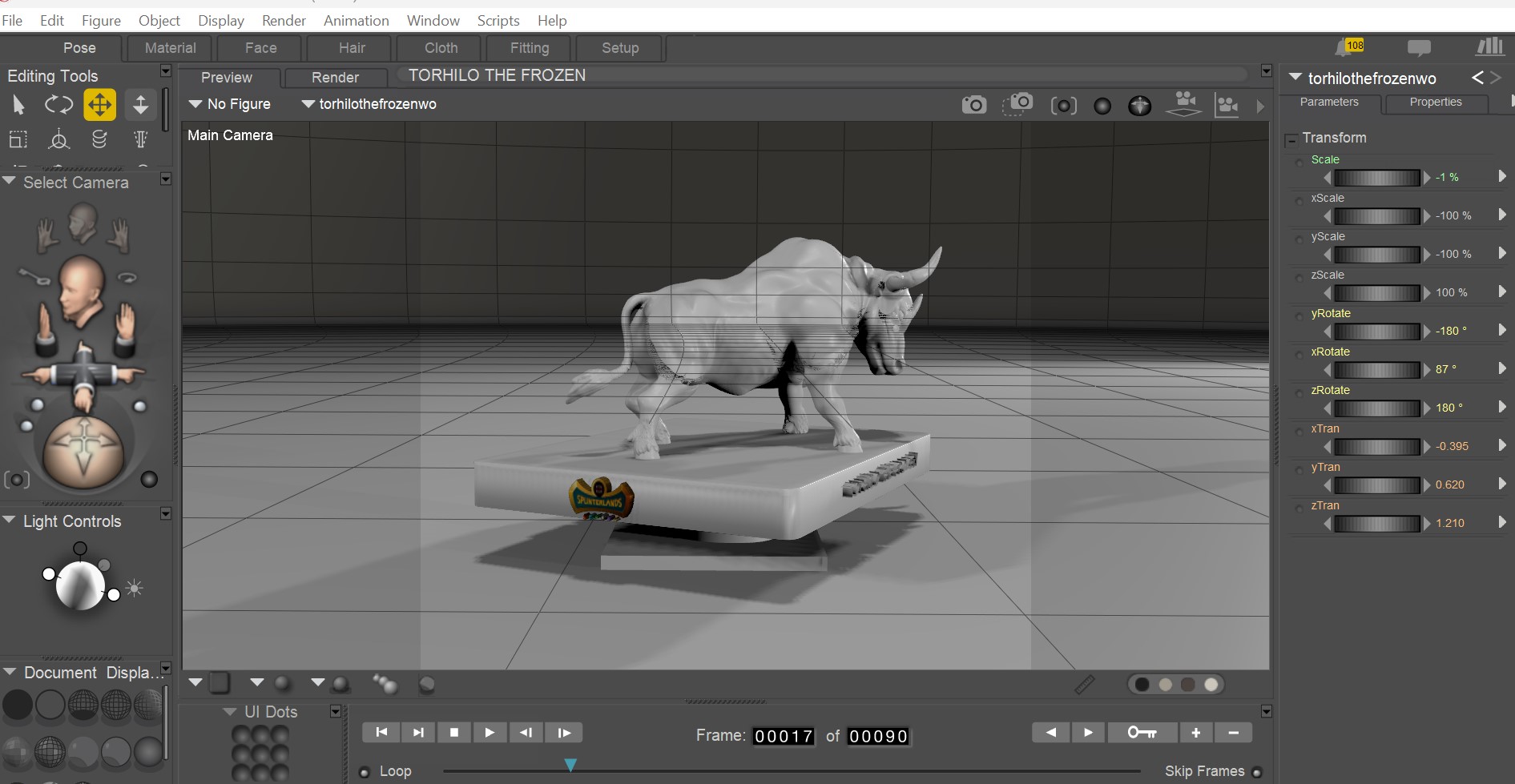Select the black preview background dot

point(1142,685)
